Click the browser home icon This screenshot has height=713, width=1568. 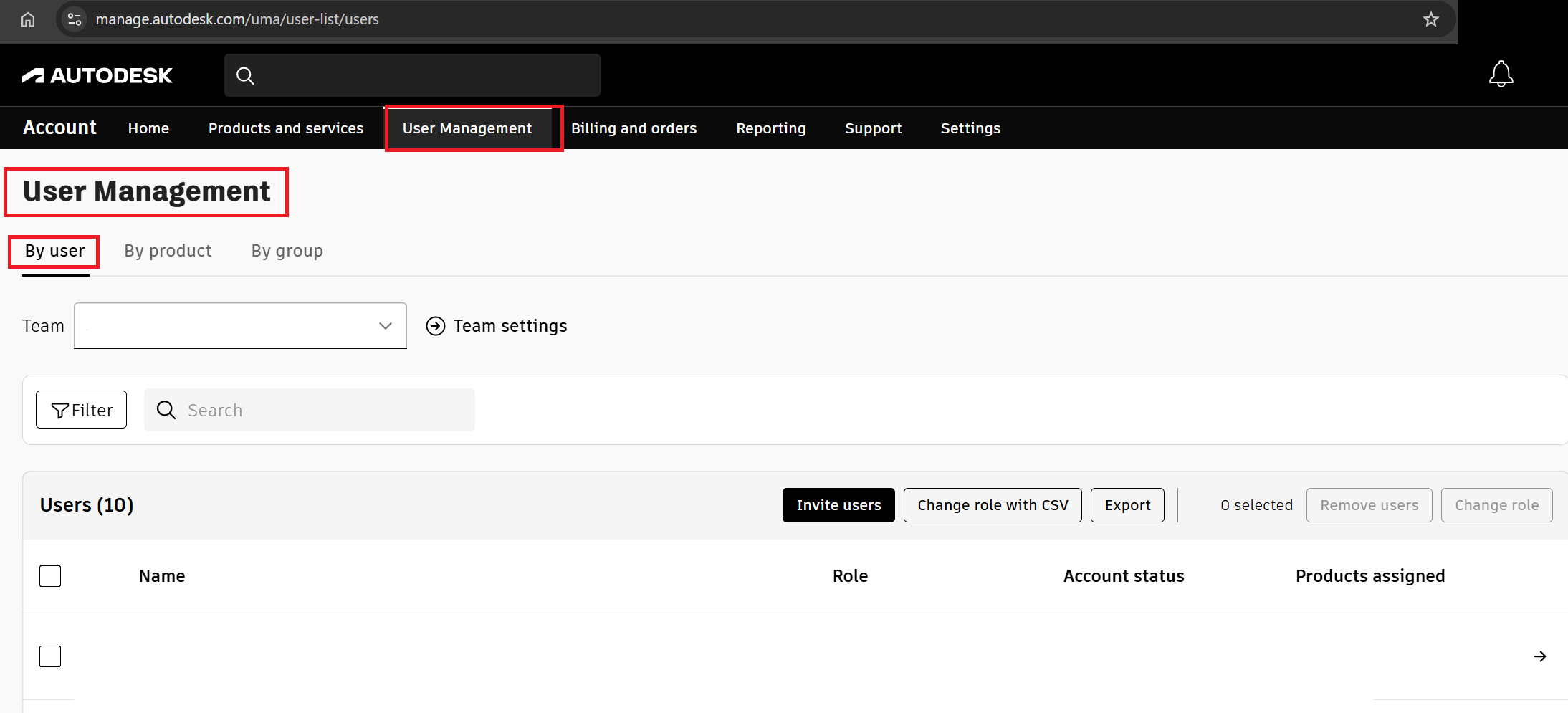[x=28, y=19]
